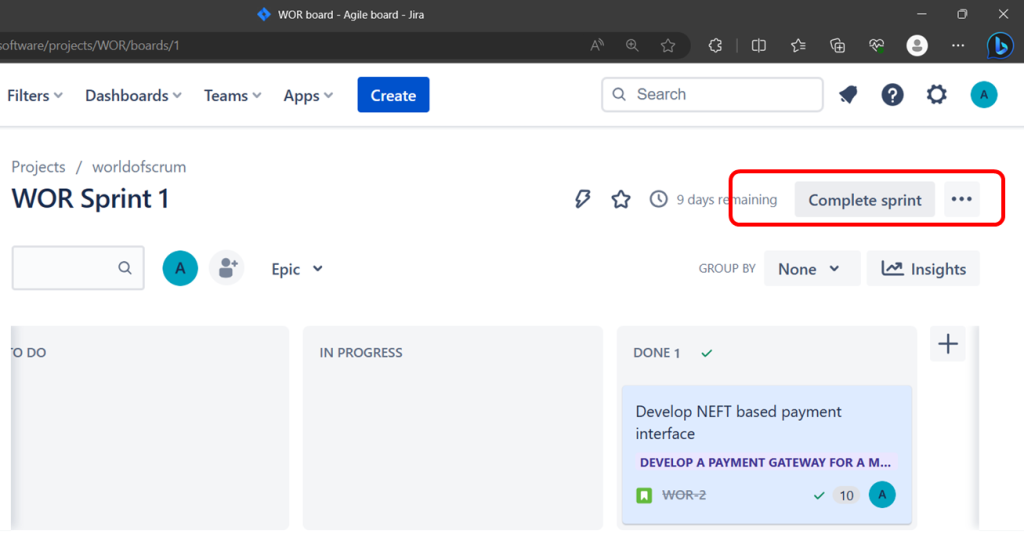Image resolution: width=1024 pixels, height=559 pixels.
Task: Open Browser essentials heart icon
Action: (876, 46)
